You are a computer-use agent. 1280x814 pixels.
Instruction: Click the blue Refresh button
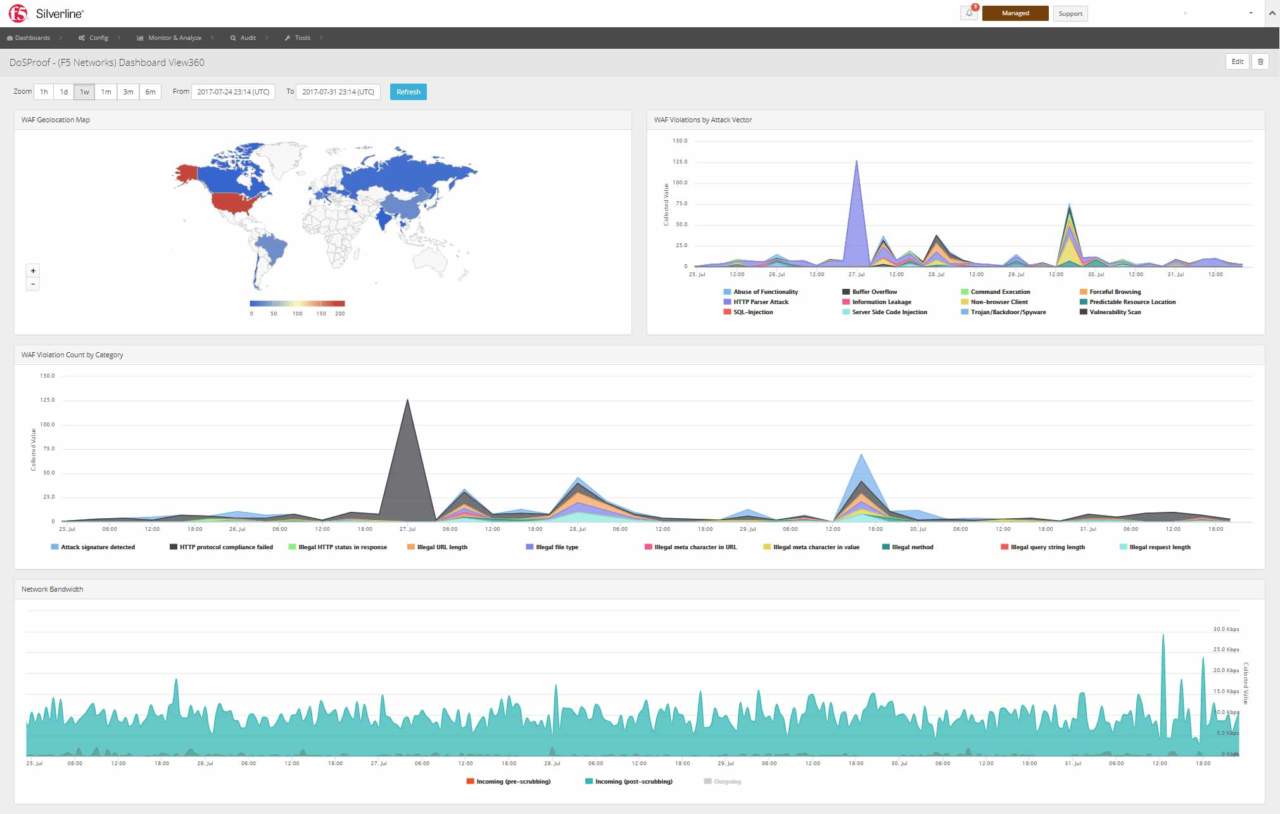click(408, 92)
